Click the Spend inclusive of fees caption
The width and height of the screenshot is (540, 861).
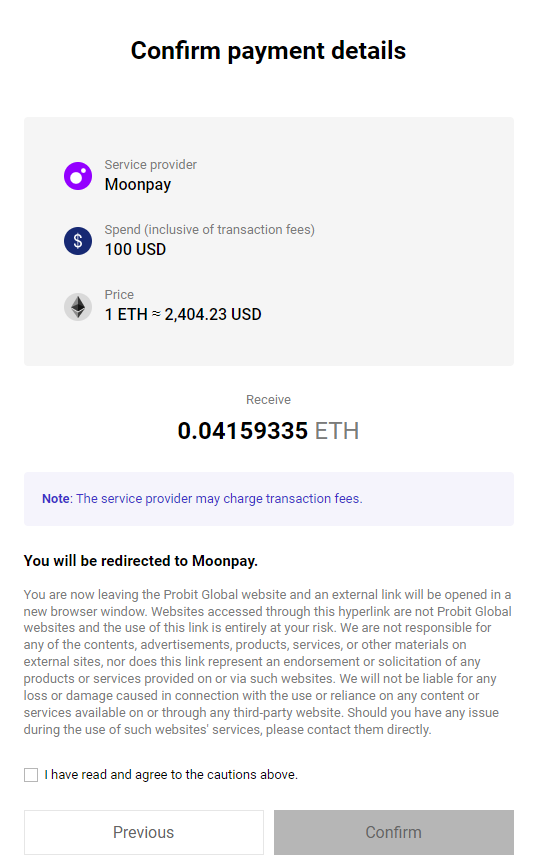[x=210, y=230]
